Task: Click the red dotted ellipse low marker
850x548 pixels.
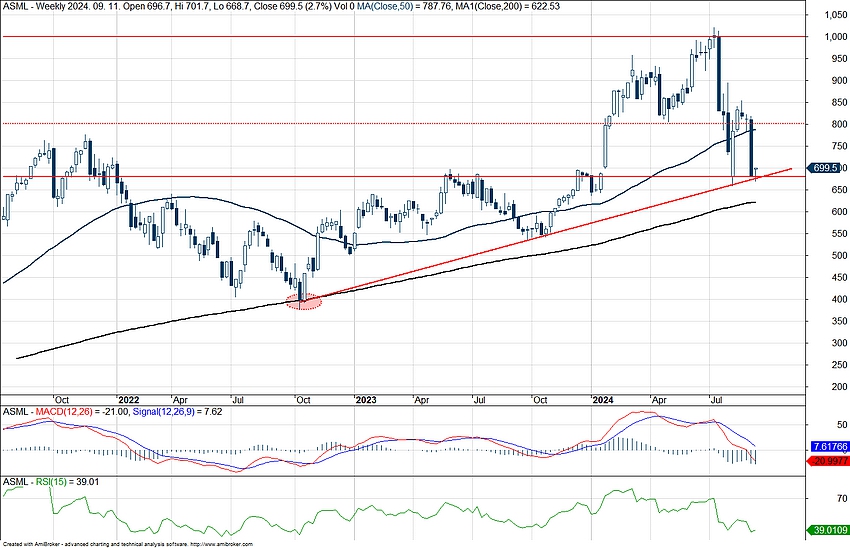Action: tap(303, 301)
